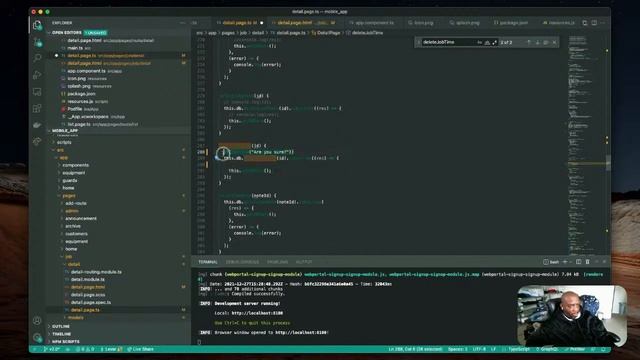Collapse the OPEN EDITORS section
640x360 pixels.
pyautogui.click(x=118, y=33)
